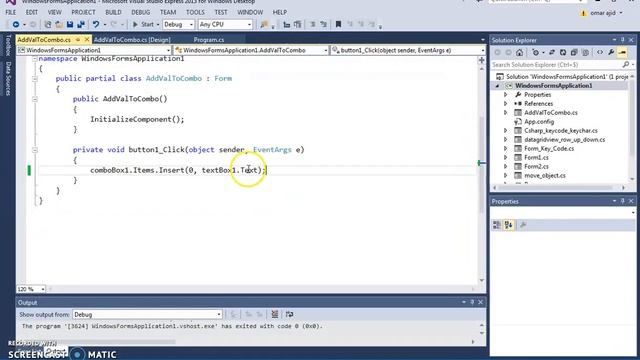
Task: Collapse the AddValToCombo constructor block
Action: click(x=35, y=99)
